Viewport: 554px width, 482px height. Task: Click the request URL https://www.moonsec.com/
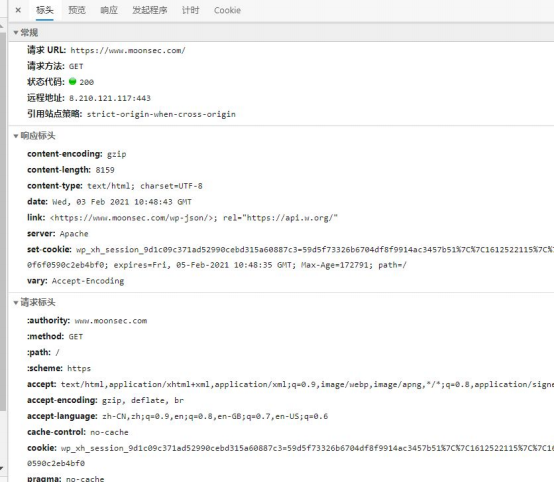128,51
